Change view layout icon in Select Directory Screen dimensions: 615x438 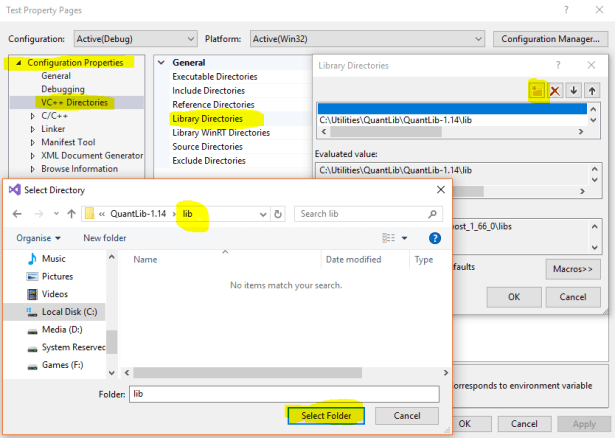click(x=388, y=238)
